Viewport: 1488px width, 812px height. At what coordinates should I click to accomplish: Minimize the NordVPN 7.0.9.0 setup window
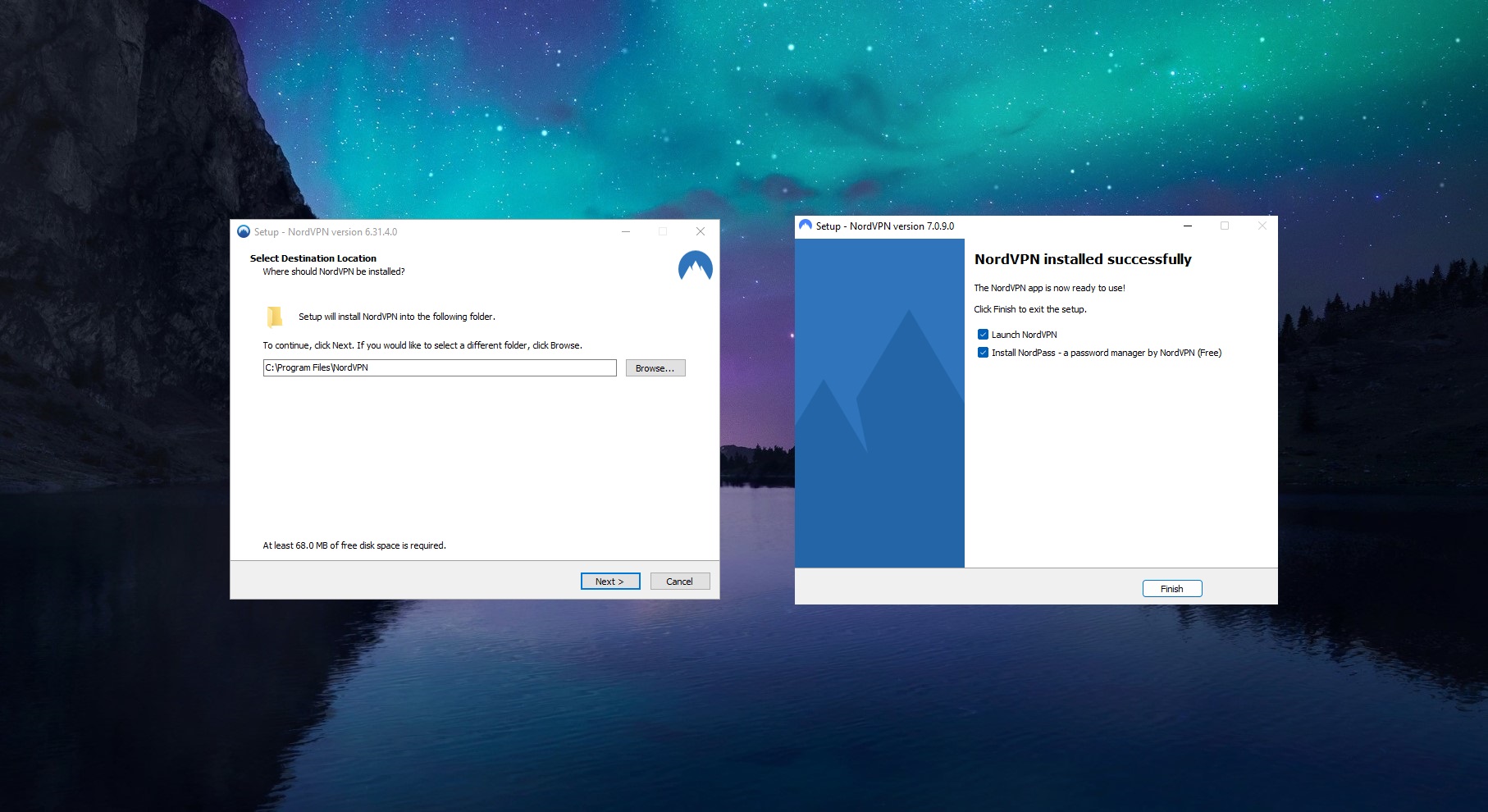point(1188,226)
